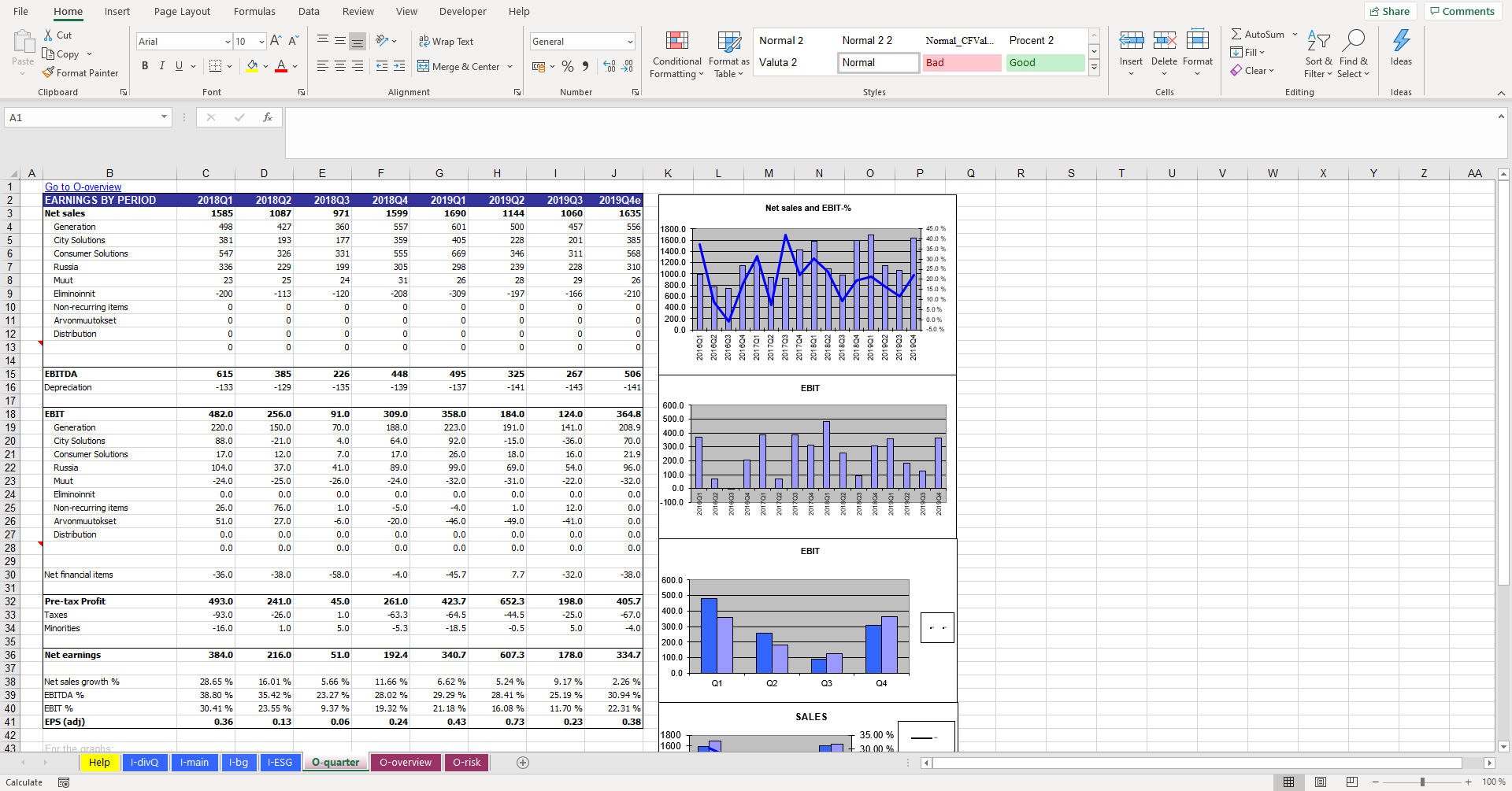1512x791 pixels.
Task: Click the Delete cells icon
Action: click(x=1164, y=39)
